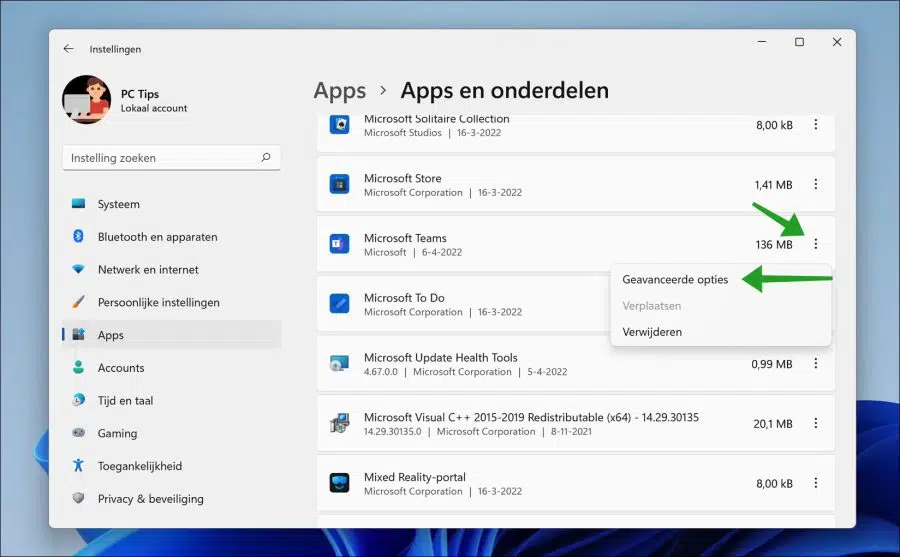Open Persoonlijke instellingen page

pos(172,302)
